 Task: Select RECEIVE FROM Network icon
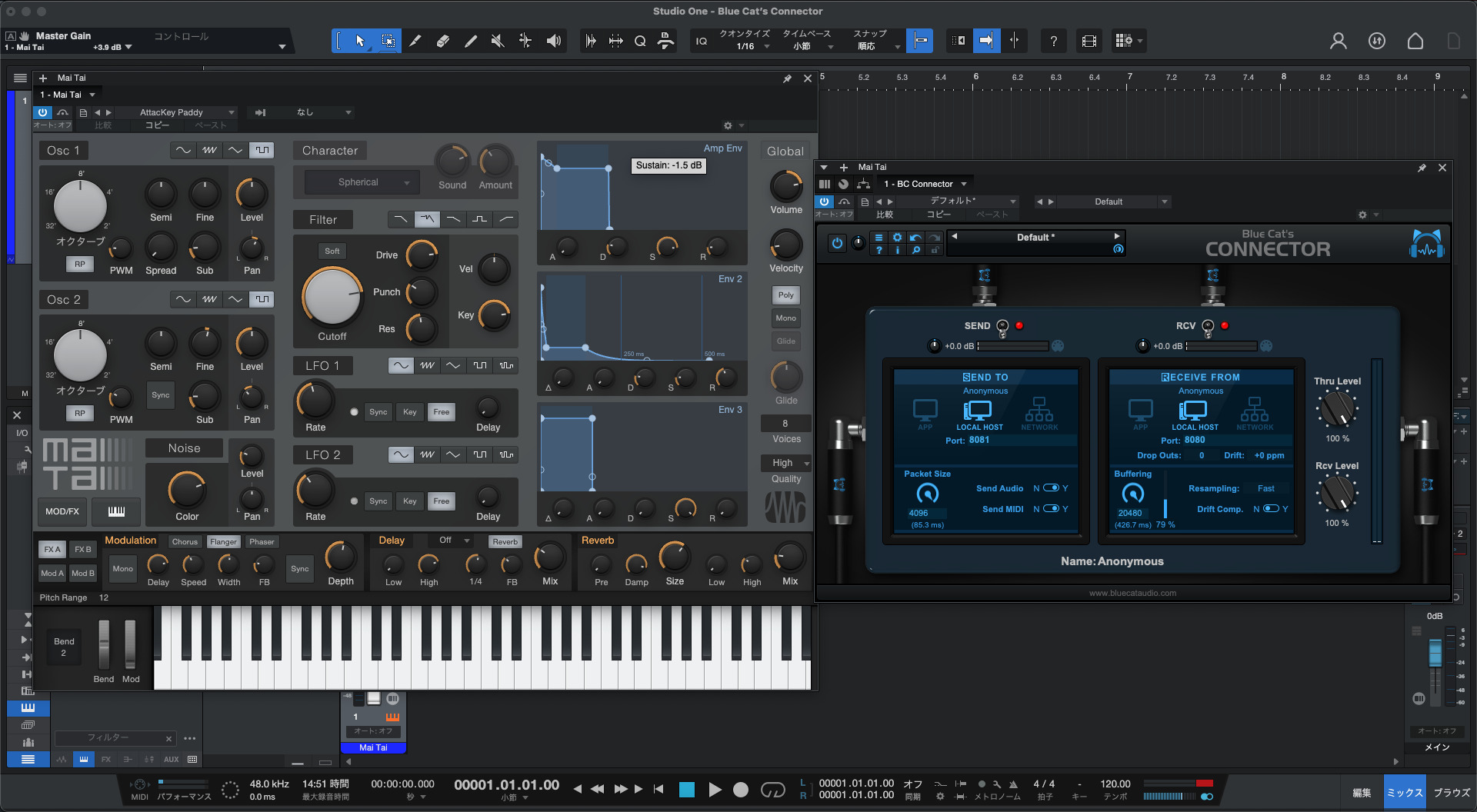pyautogui.click(x=1255, y=414)
